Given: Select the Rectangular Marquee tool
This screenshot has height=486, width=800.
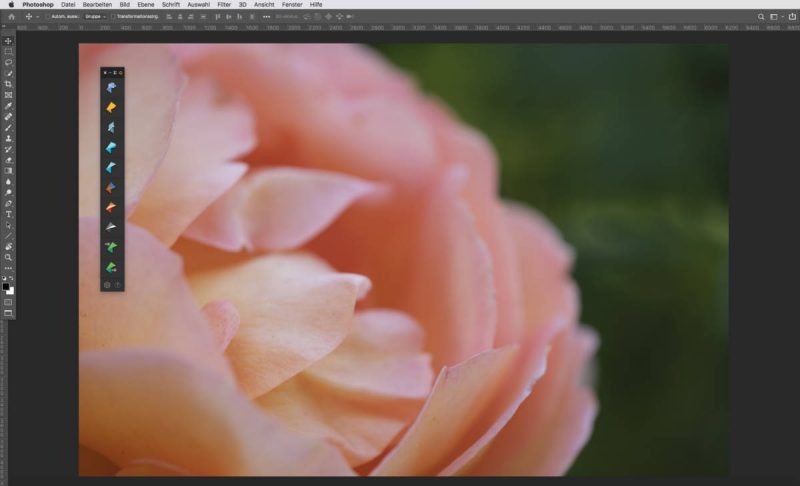Looking at the screenshot, I should (8, 52).
